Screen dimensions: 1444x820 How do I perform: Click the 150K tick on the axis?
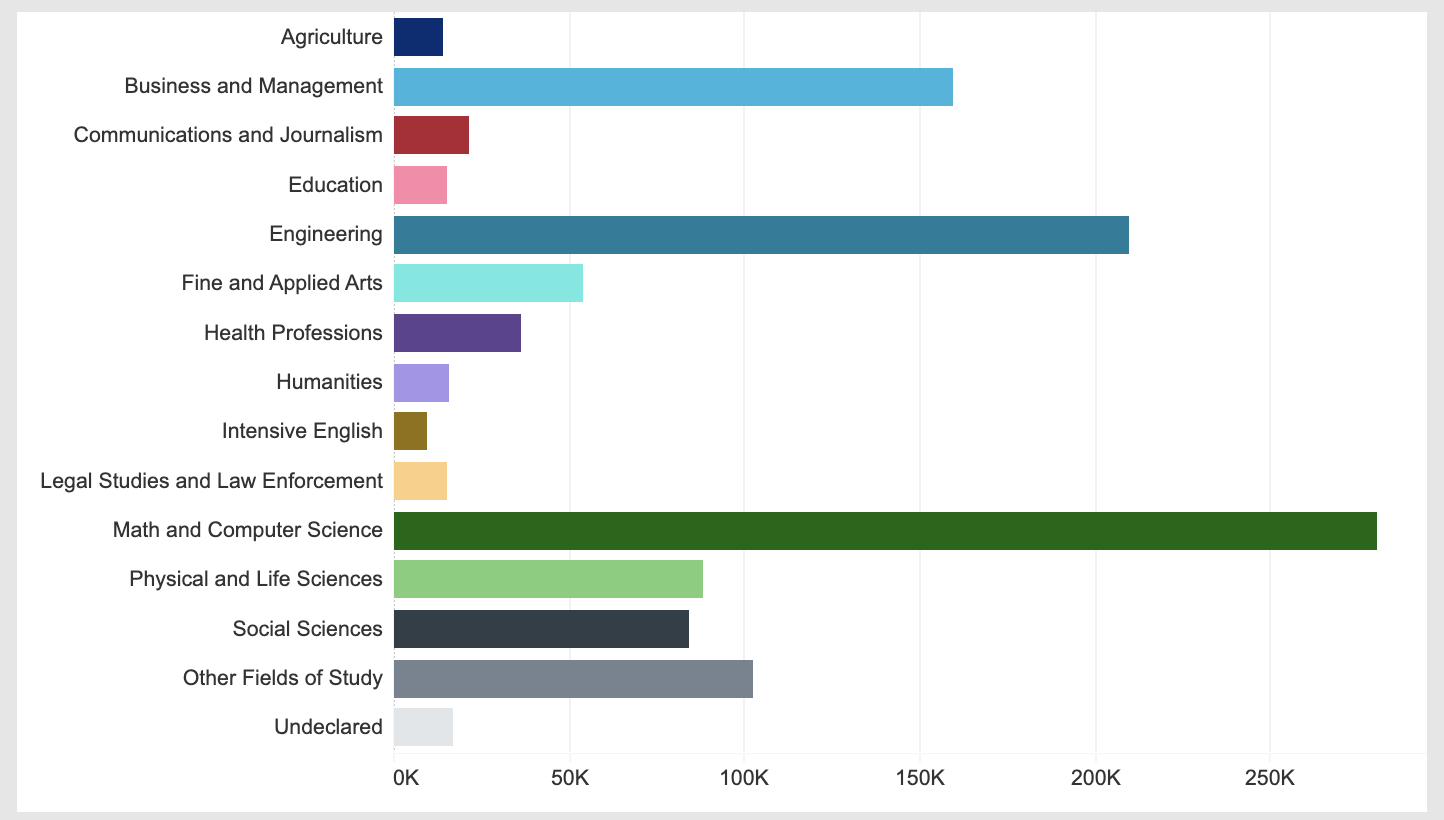tap(920, 778)
